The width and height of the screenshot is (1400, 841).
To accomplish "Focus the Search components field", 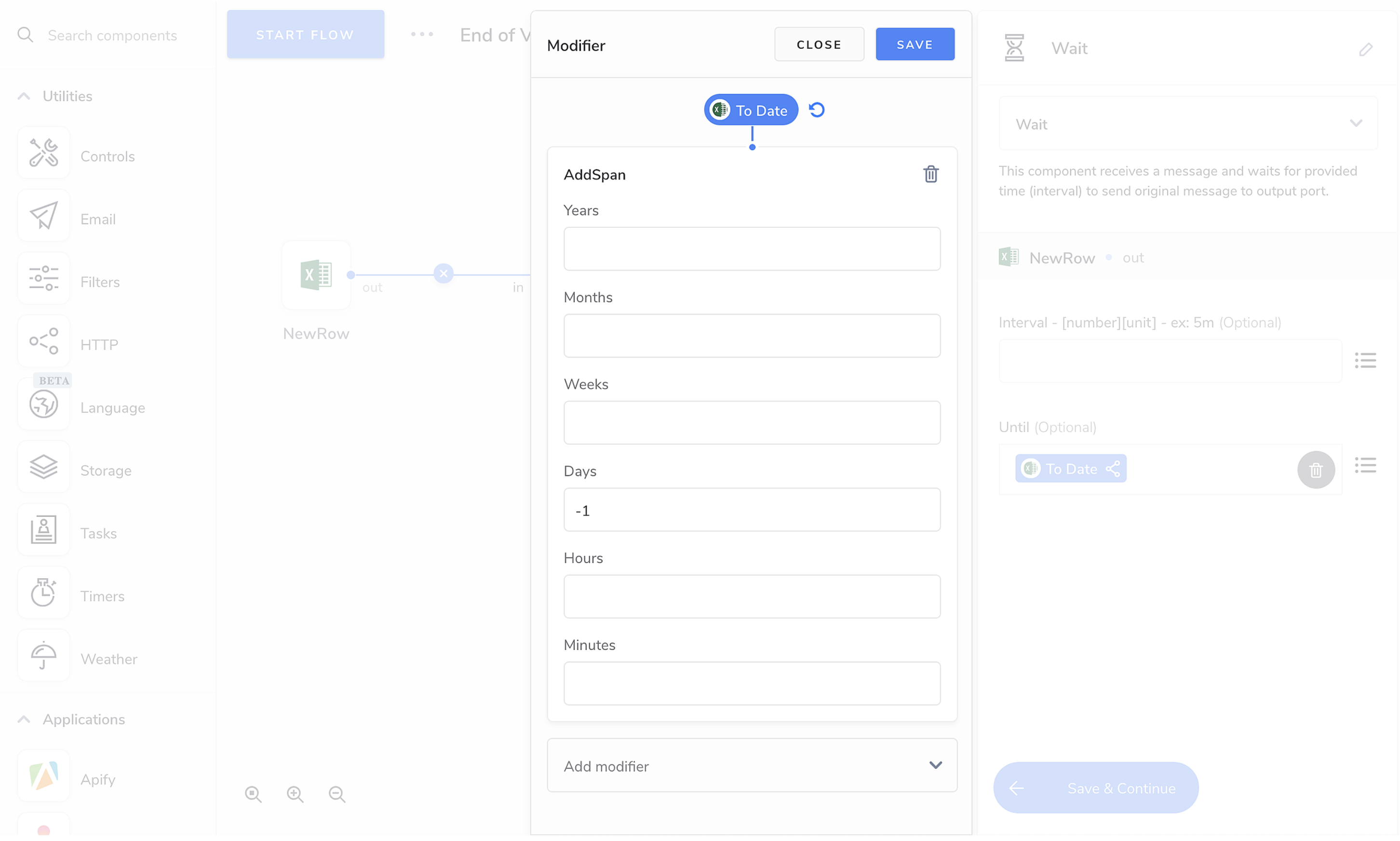I will pos(112,35).
